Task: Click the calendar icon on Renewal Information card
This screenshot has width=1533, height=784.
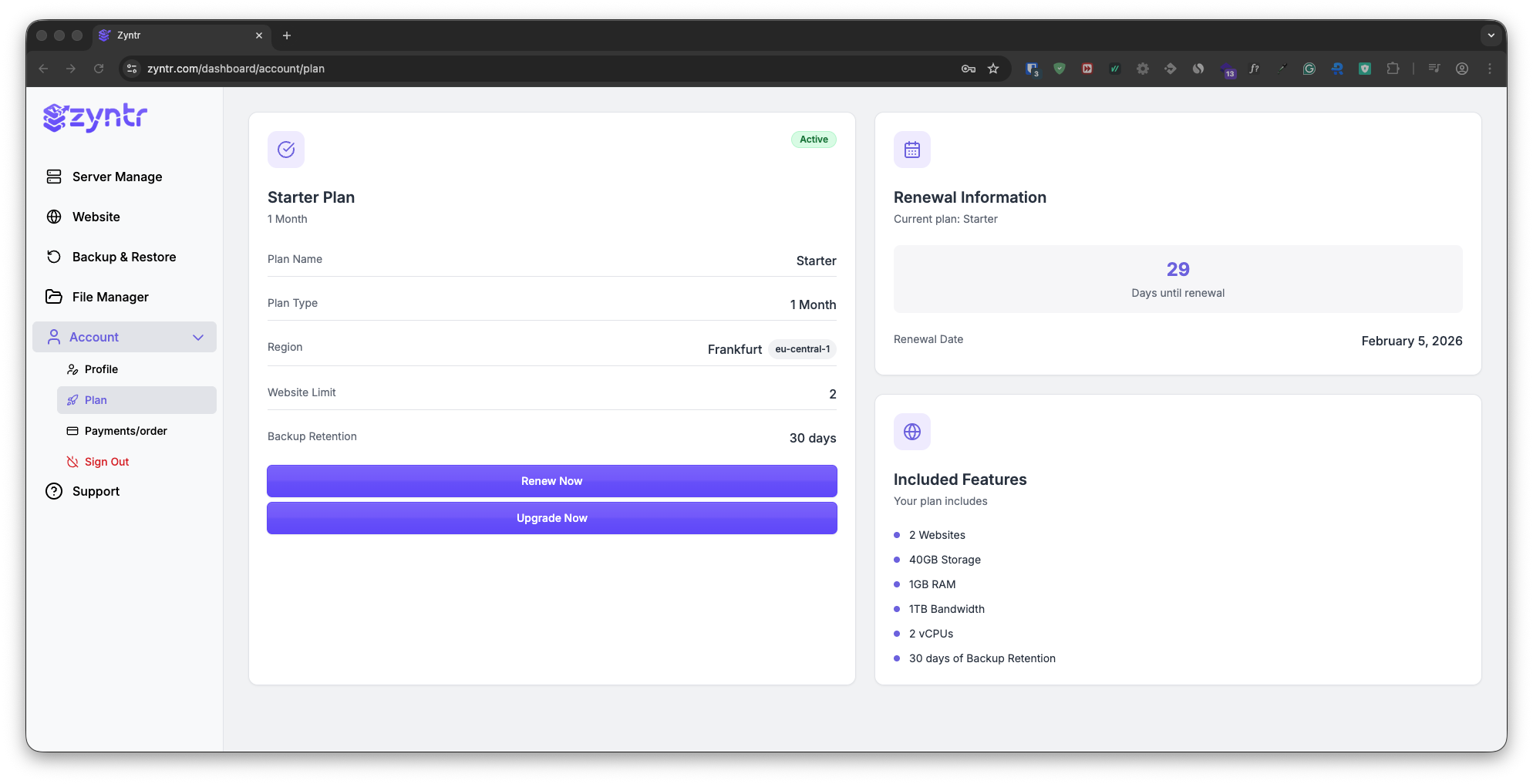Action: 912,150
